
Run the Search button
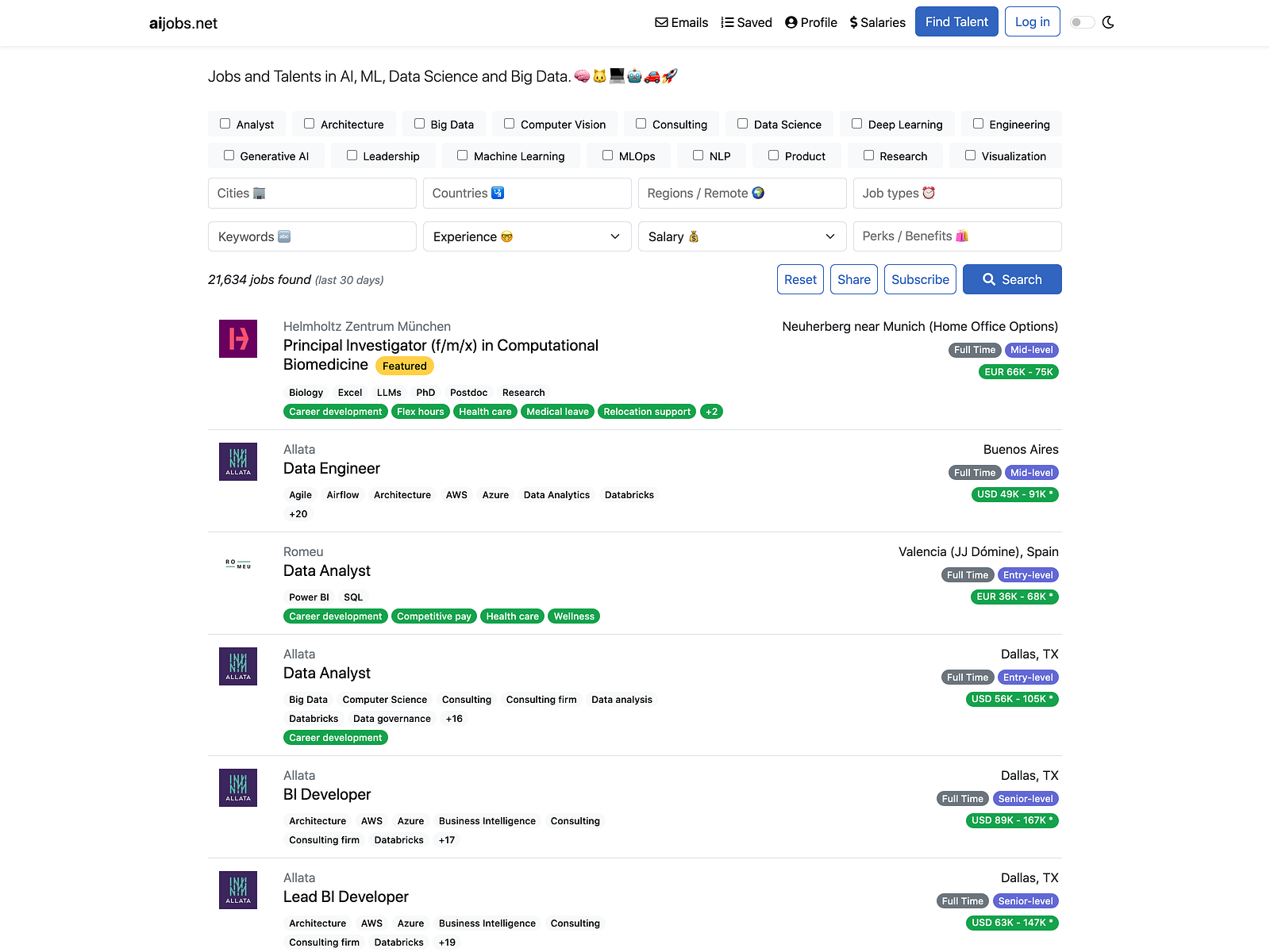pos(1012,279)
